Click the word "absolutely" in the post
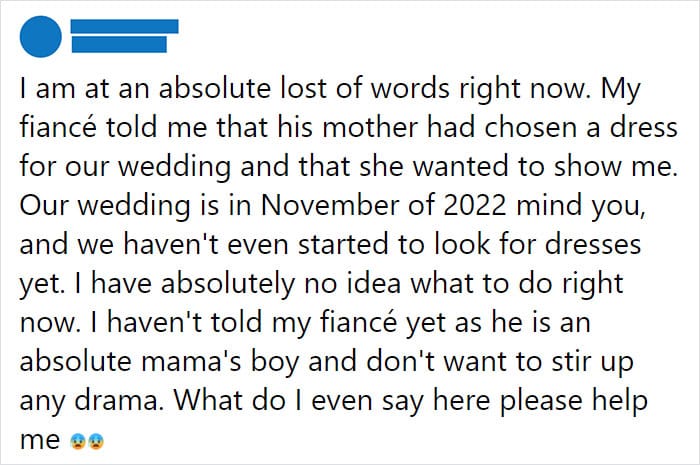 tap(228, 285)
